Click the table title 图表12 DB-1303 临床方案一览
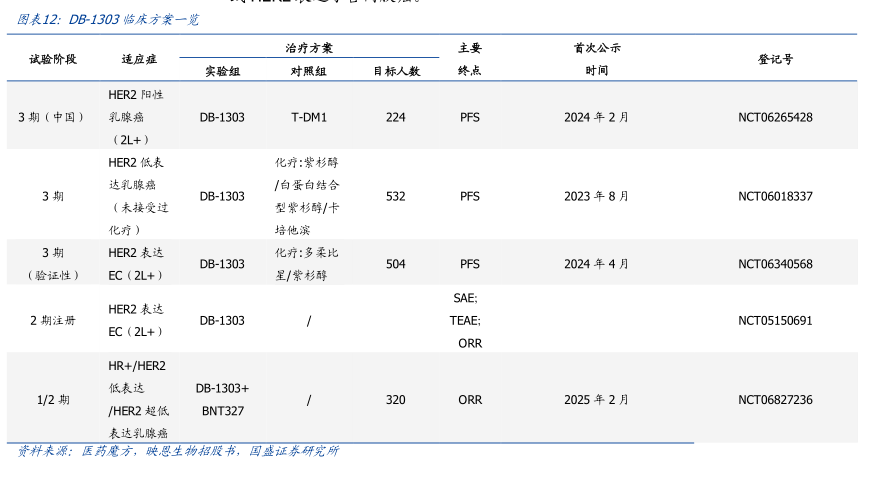Screen dimensions: 871x491 108,19
